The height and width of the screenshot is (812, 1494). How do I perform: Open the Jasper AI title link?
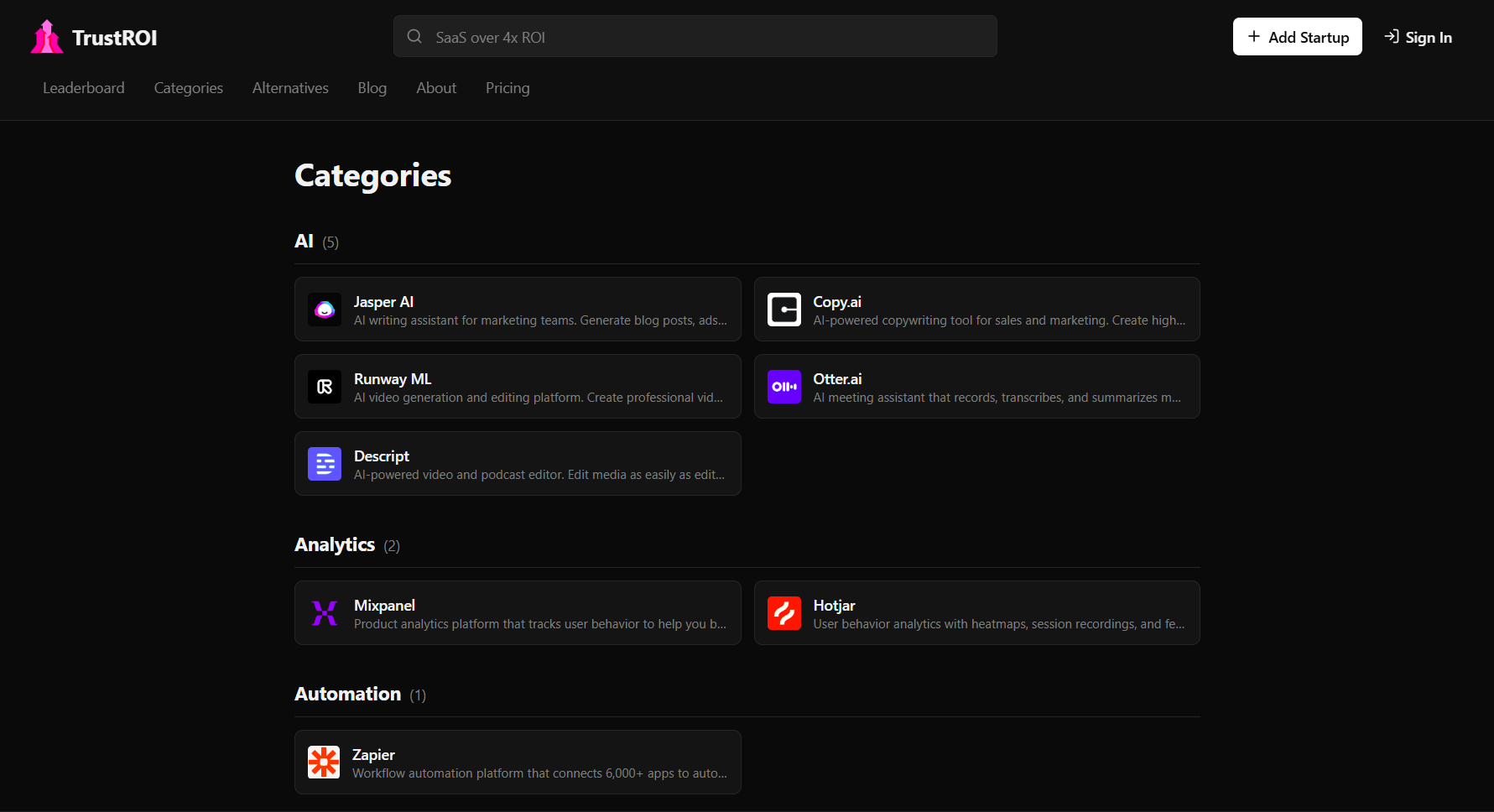[384, 302]
